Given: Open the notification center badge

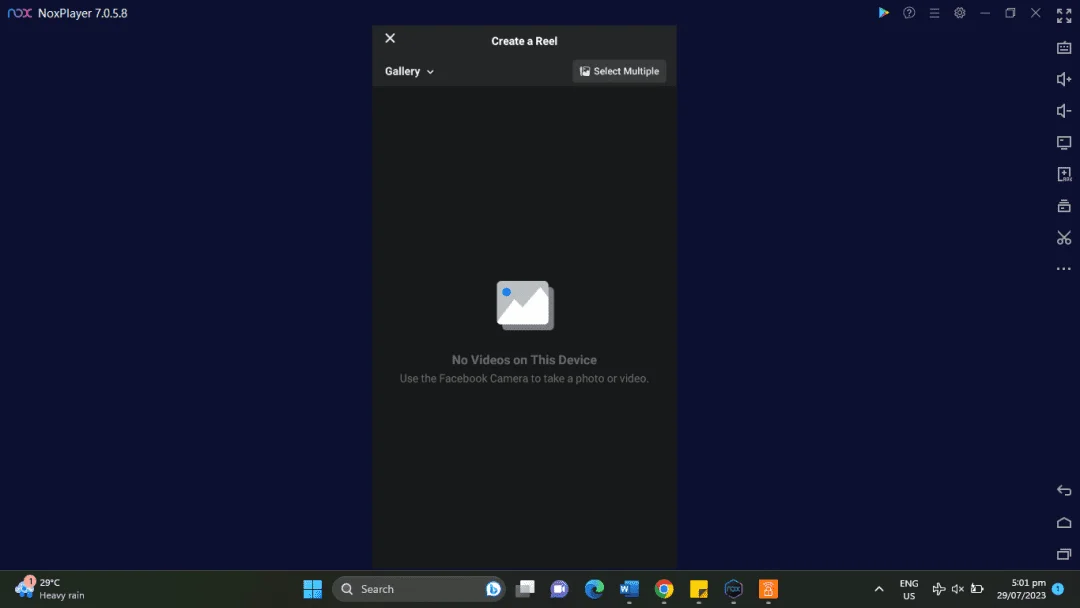Looking at the screenshot, I should [1058, 589].
